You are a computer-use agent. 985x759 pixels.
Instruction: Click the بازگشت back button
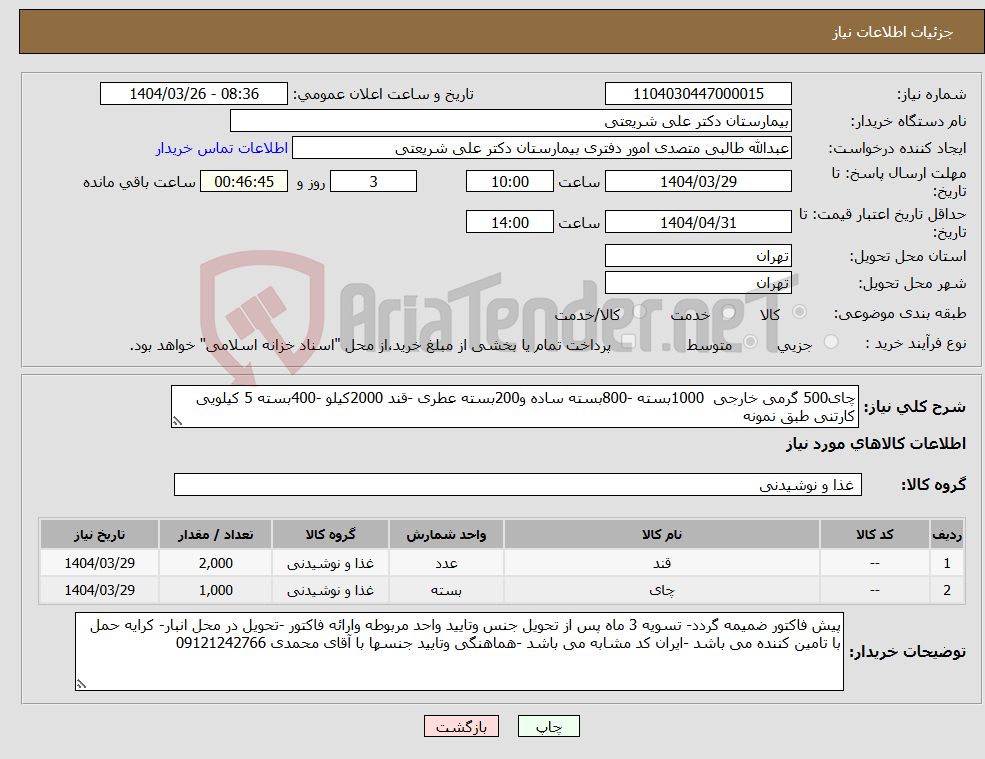[461, 726]
